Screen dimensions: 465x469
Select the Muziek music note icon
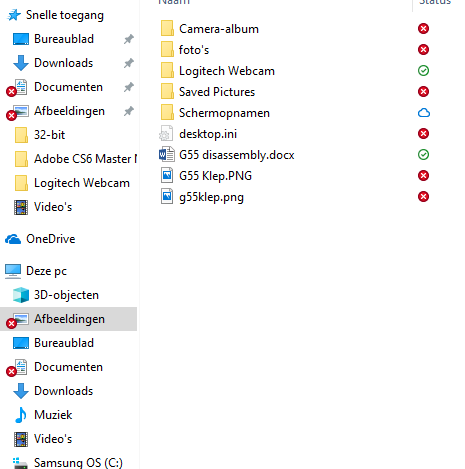coord(21,415)
